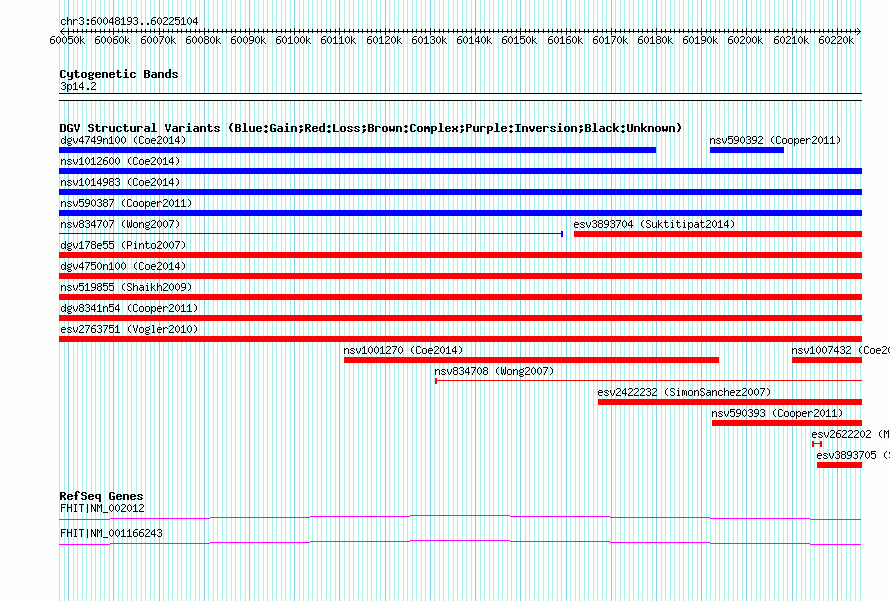Click the red bar under esv3893705
The image size is (890, 601).
tap(839, 465)
